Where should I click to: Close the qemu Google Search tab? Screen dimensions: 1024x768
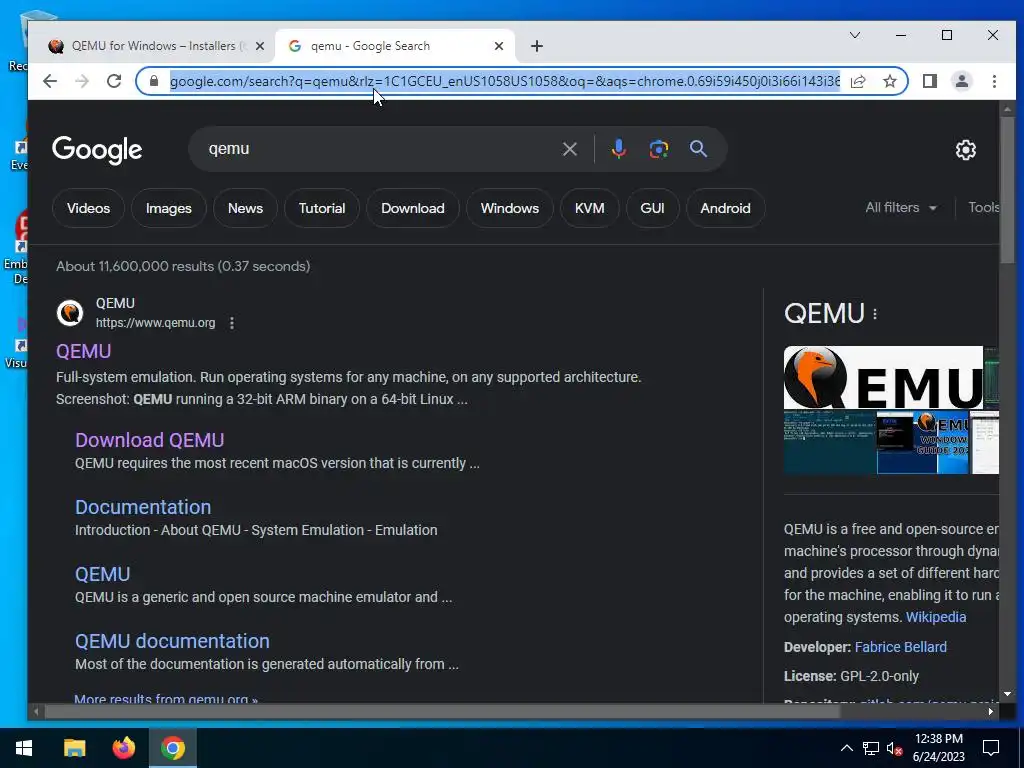click(x=498, y=46)
